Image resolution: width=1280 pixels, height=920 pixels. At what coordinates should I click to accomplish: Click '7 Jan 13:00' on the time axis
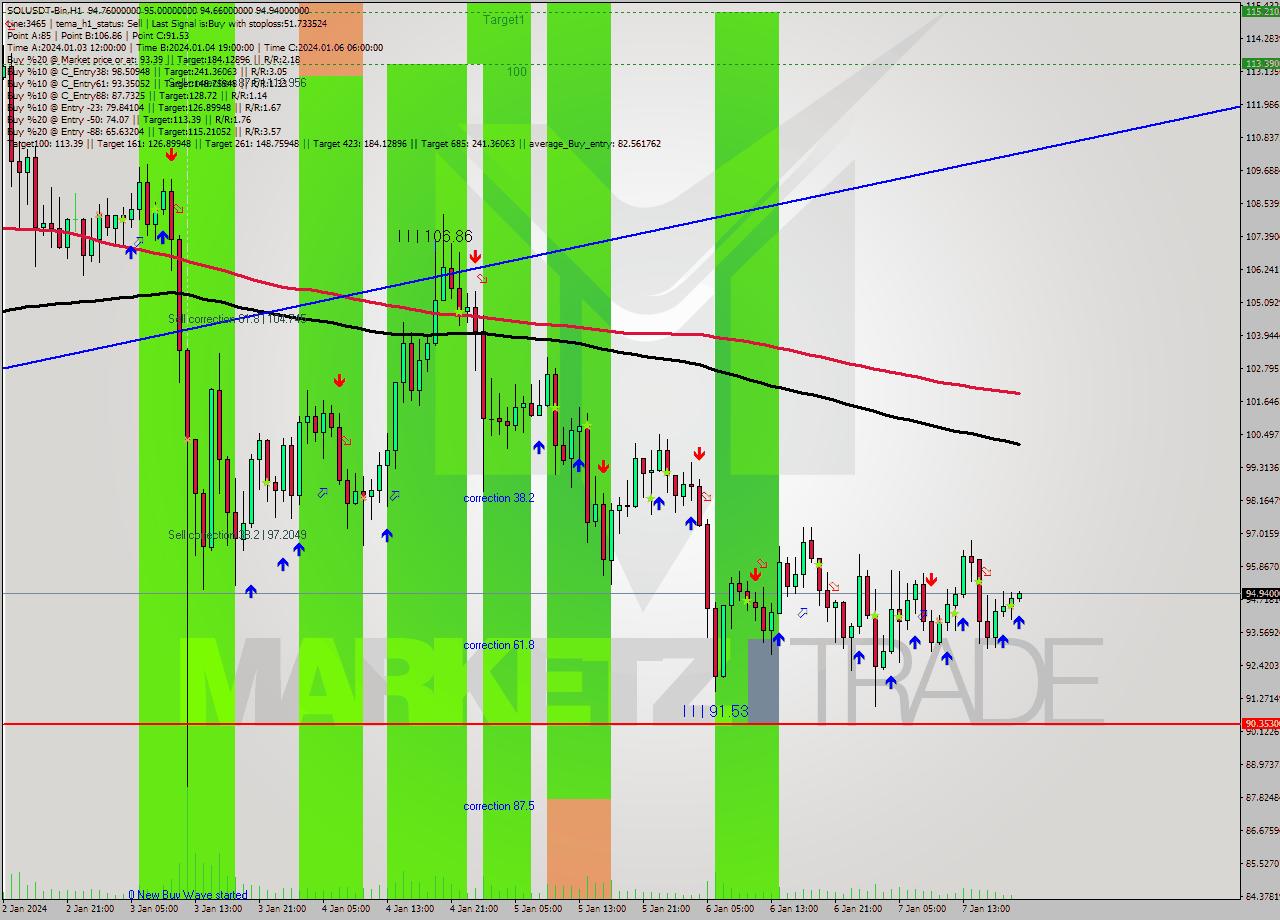pos(985,909)
